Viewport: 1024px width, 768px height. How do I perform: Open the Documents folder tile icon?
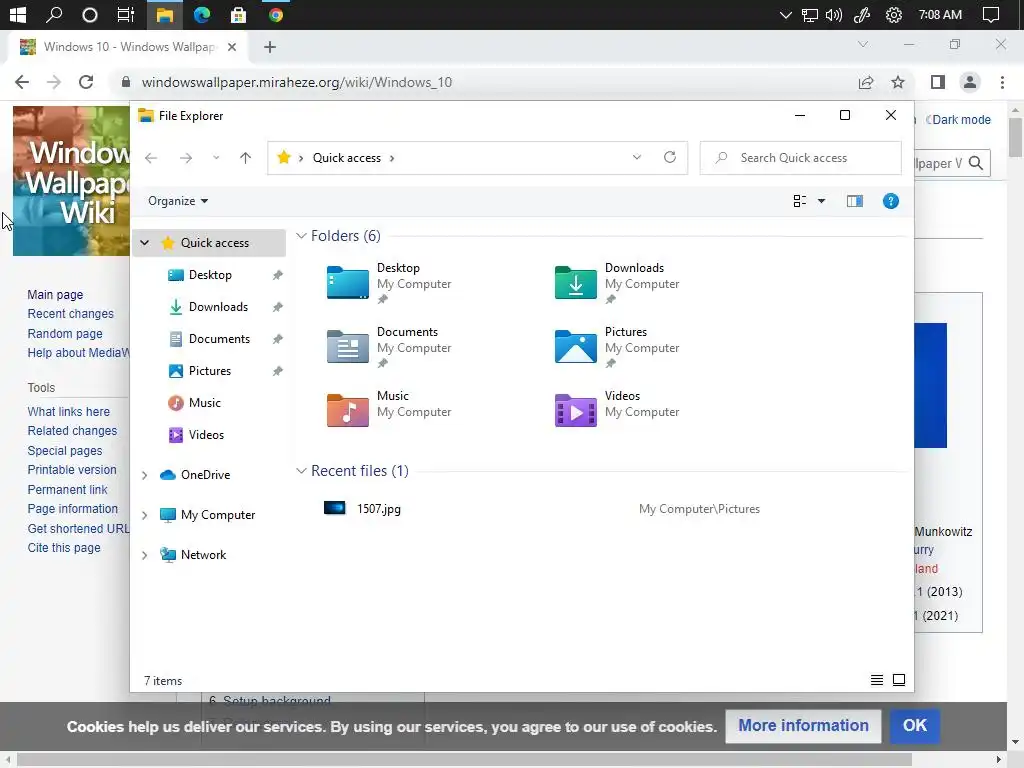tap(347, 346)
